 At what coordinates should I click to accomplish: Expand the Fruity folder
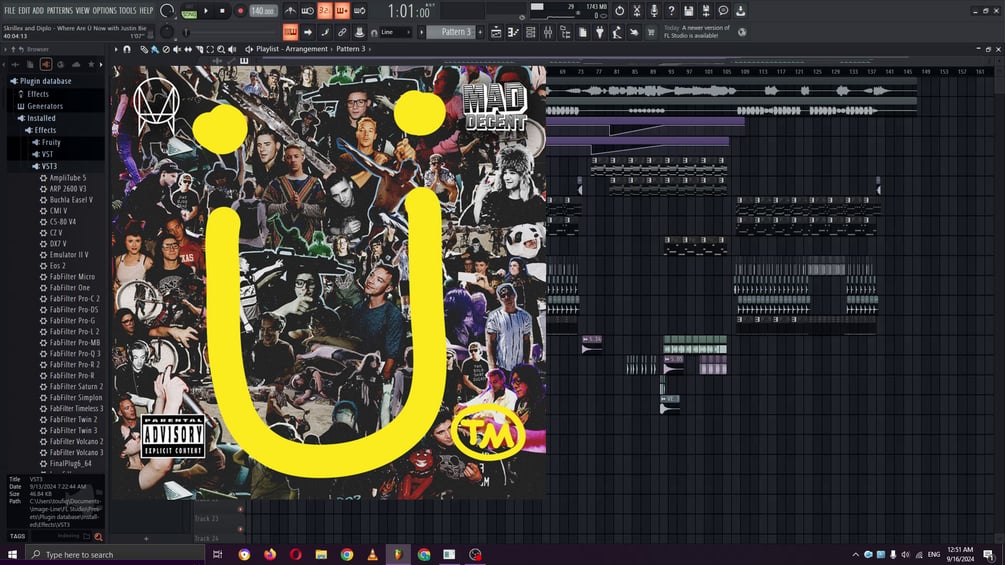(x=51, y=142)
